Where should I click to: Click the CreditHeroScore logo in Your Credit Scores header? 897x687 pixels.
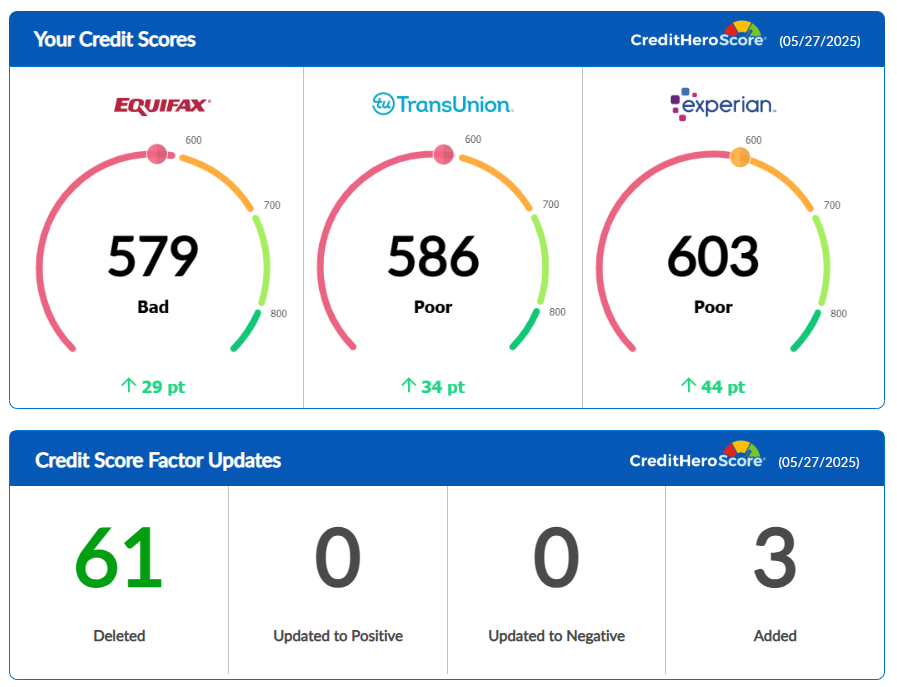pyautogui.click(x=698, y=35)
